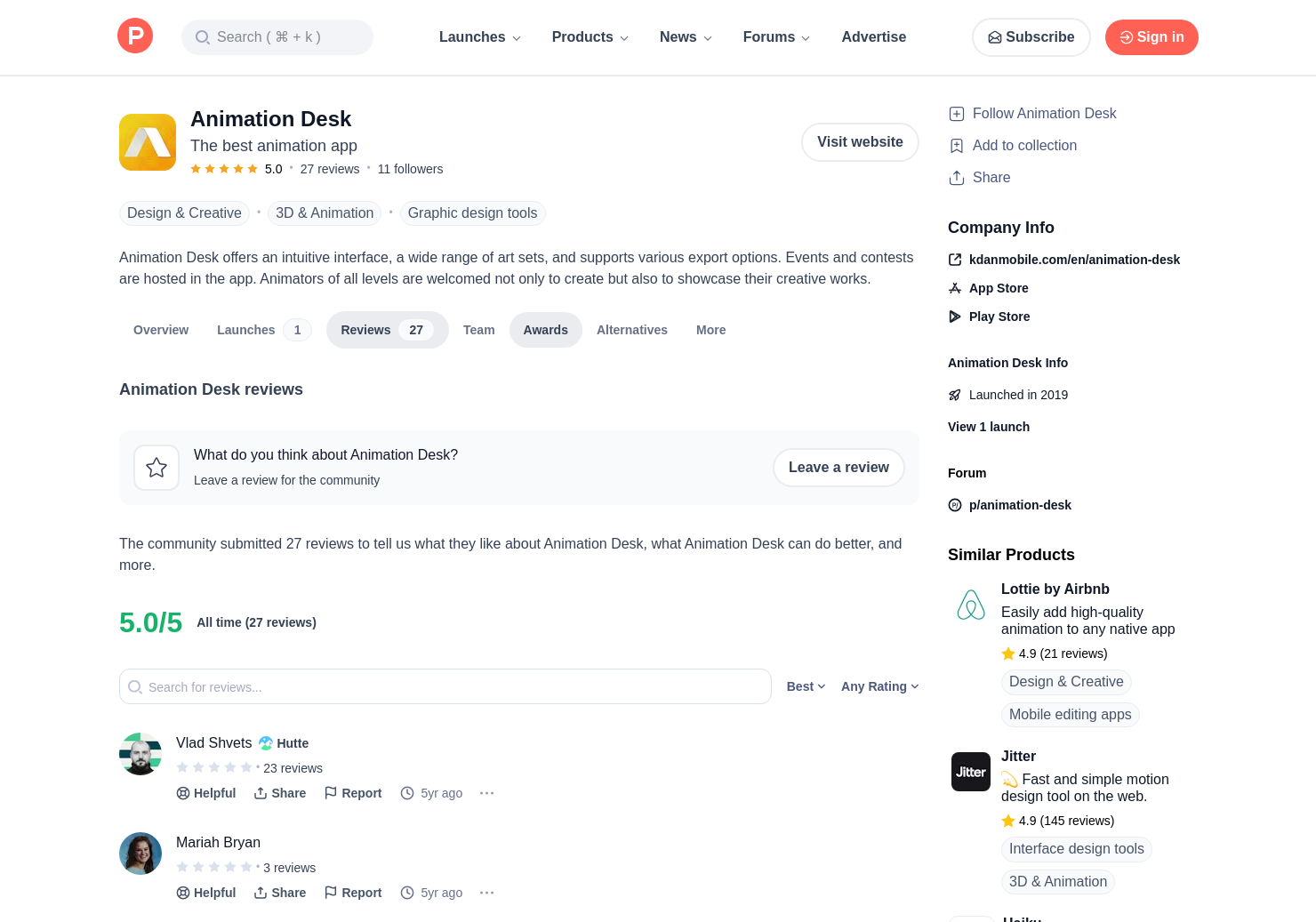
Task: Click the Leave a review button
Action: pyautogui.click(x=839, y=468)
